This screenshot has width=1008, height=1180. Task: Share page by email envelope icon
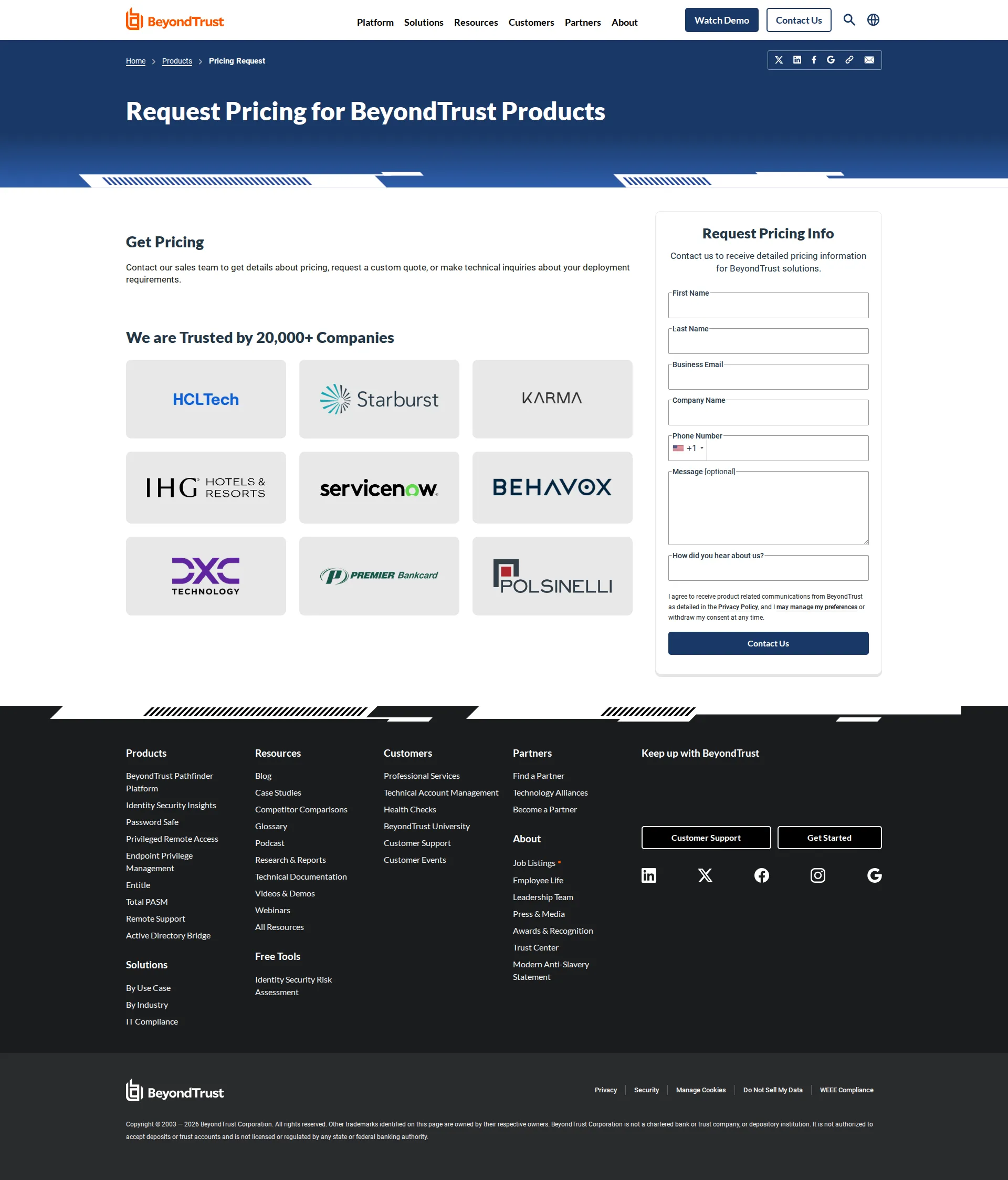coord(868,60)
